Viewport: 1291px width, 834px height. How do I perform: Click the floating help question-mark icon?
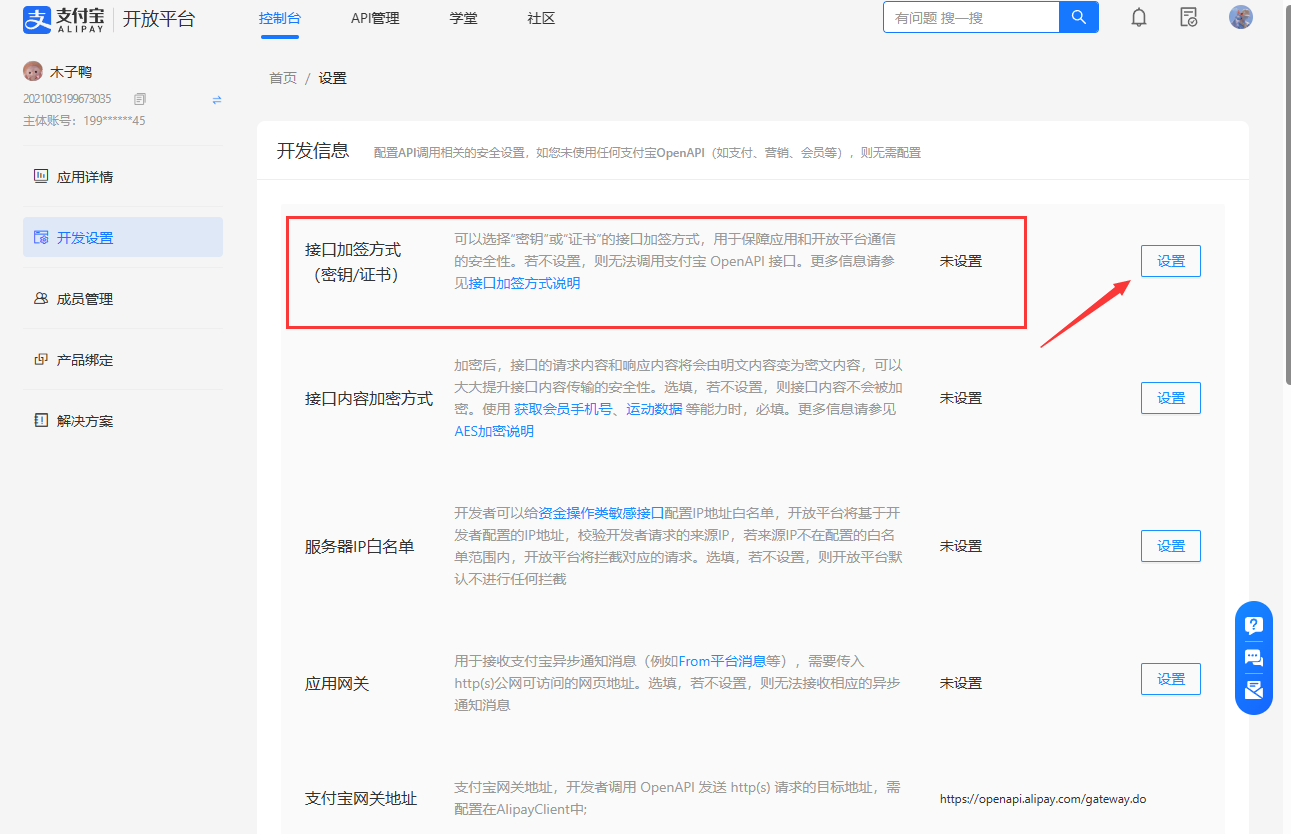(x=1253, y=624)
